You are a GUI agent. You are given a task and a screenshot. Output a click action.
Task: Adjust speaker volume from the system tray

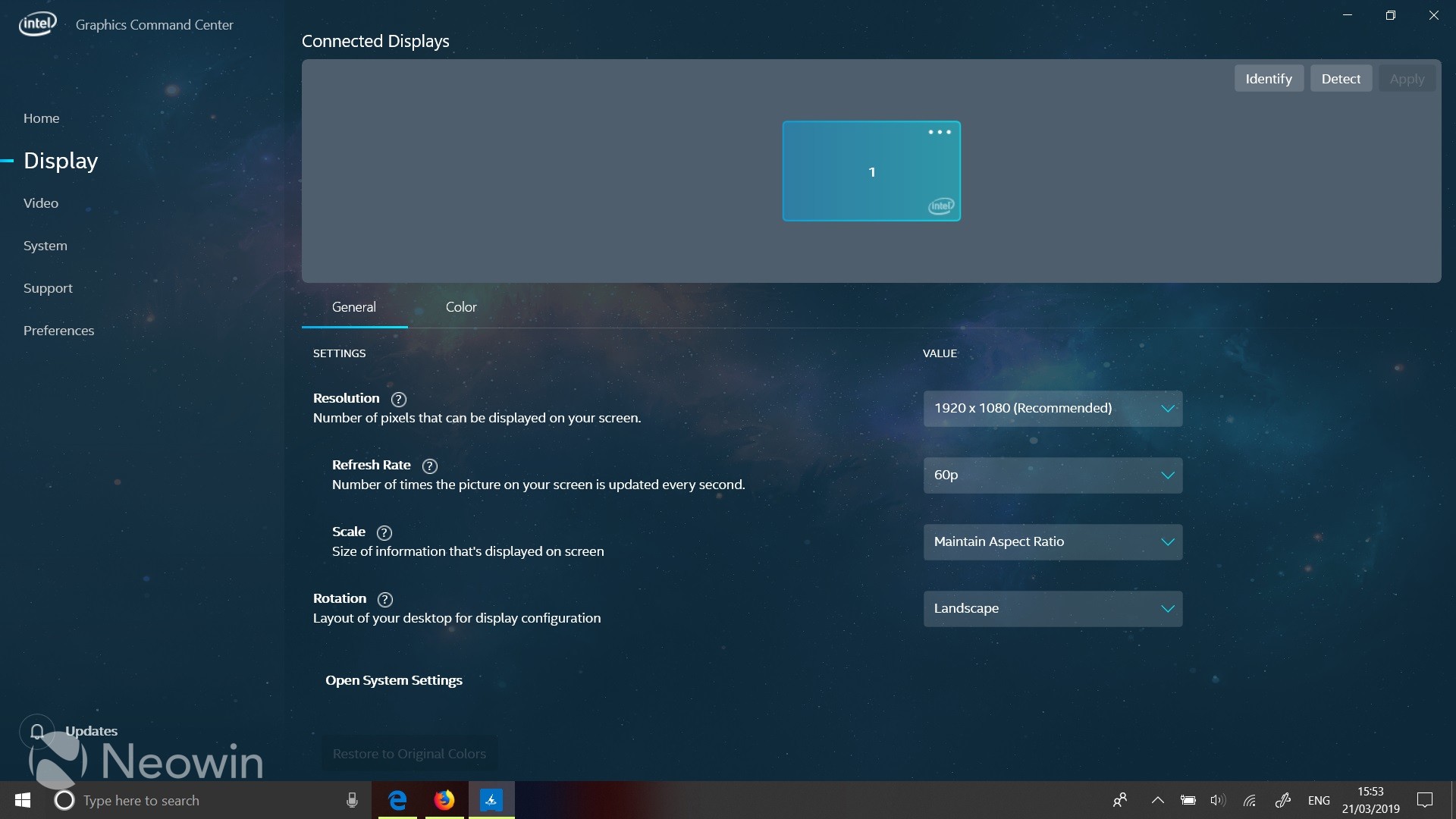click(x=1218, y=800)
